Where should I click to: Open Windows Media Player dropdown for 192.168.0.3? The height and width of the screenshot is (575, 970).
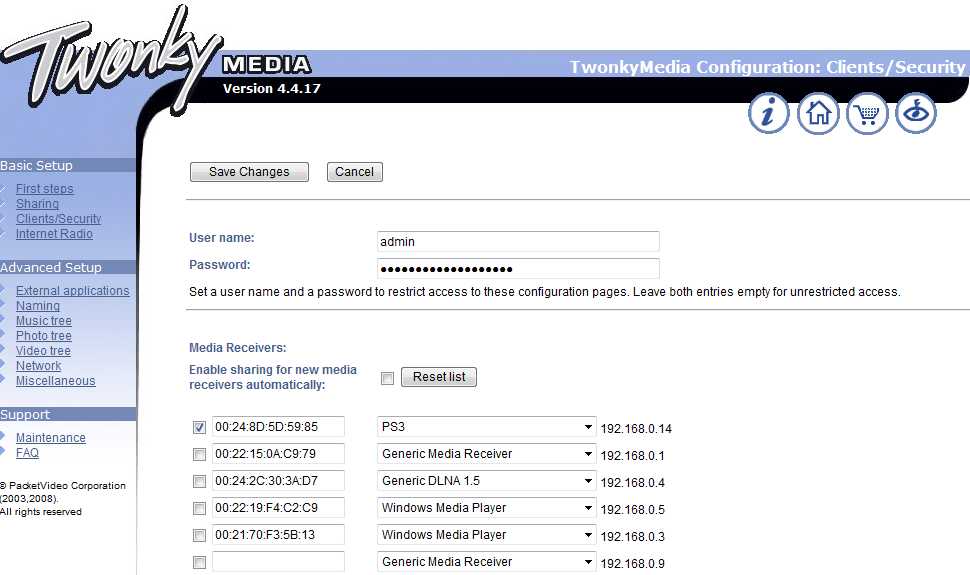coord(486,535)
